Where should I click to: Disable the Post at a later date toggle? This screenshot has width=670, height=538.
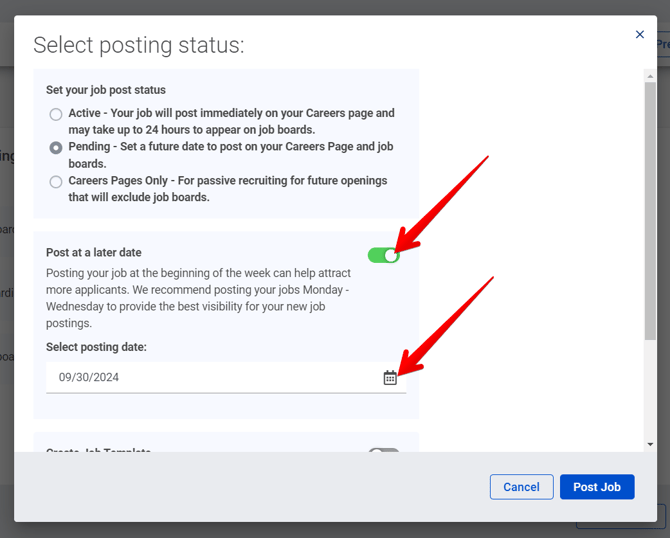pos(383,255)
